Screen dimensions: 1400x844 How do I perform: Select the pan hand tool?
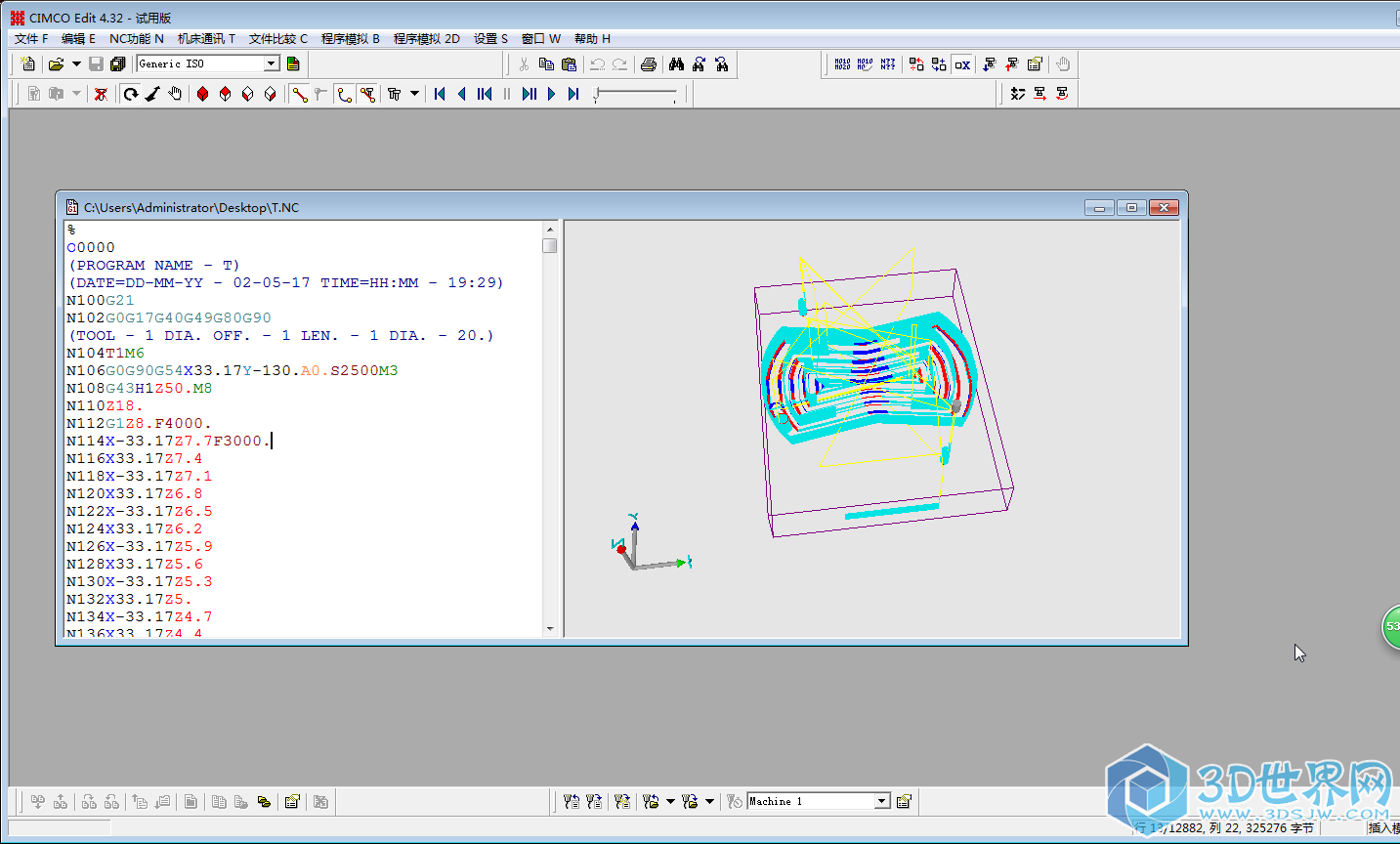[x=175, y=94]
